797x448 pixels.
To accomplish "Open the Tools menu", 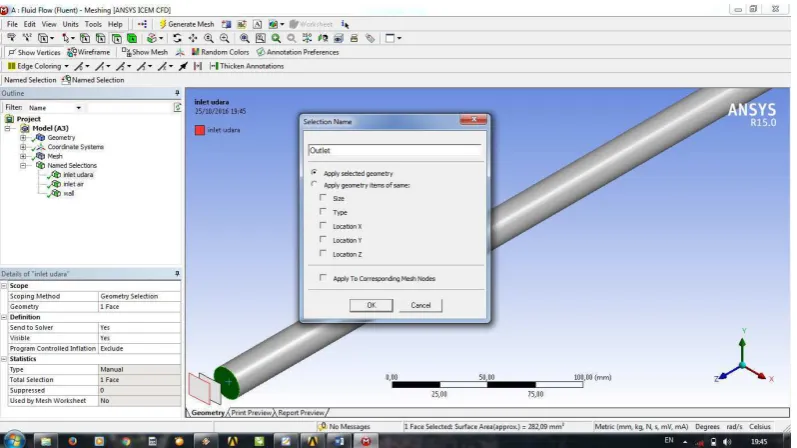I will [x=93, y=24].
